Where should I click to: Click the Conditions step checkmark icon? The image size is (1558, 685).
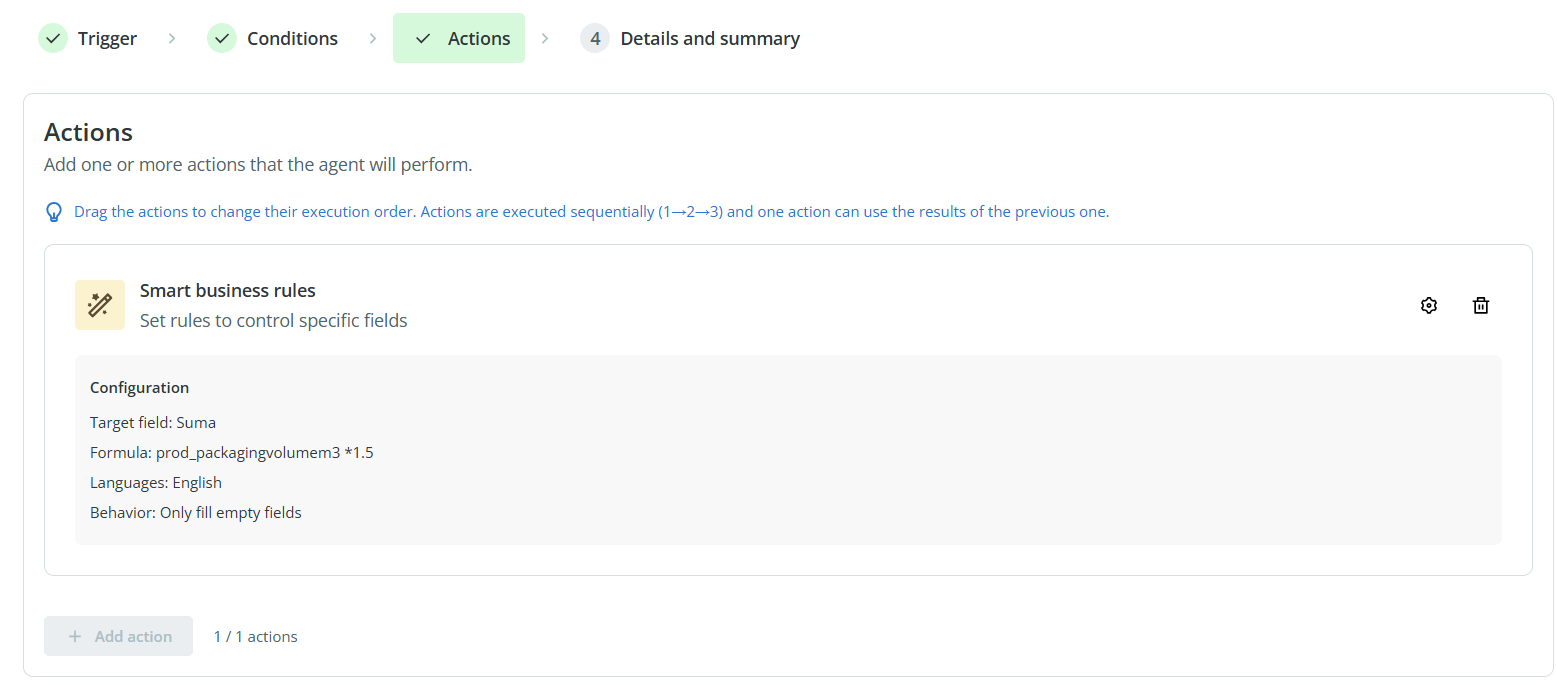pyautogui.click(x=222, y=39)
